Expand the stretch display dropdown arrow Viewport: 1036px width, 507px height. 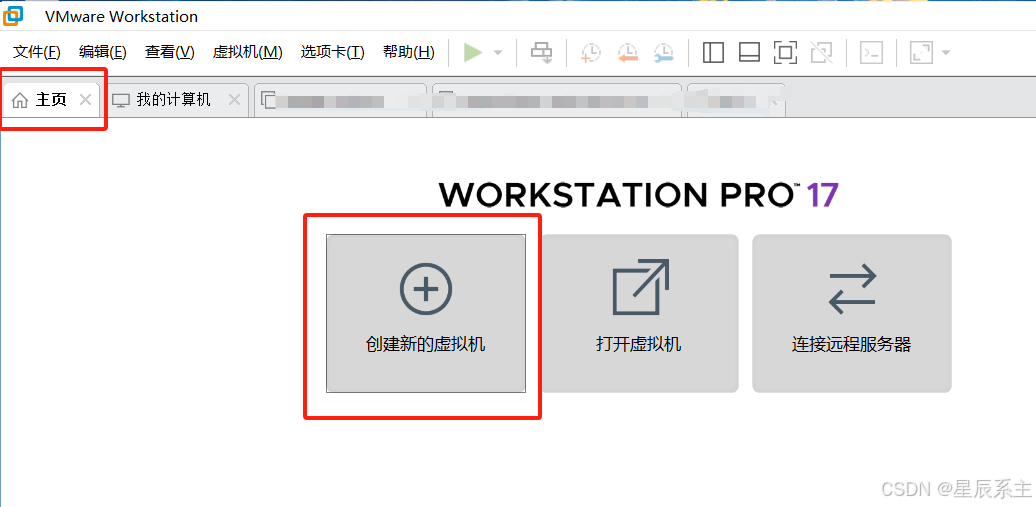coord(945,52)
